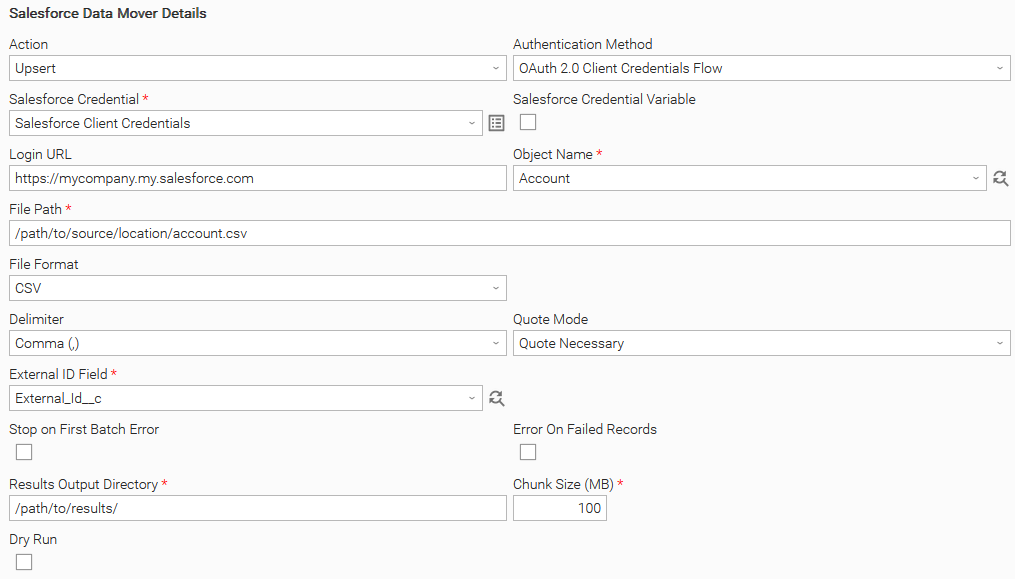Enable Salesforce Credential Variable checkbox
The width and height of the screenshot is (1015, 579).
[x=528, y=122]
